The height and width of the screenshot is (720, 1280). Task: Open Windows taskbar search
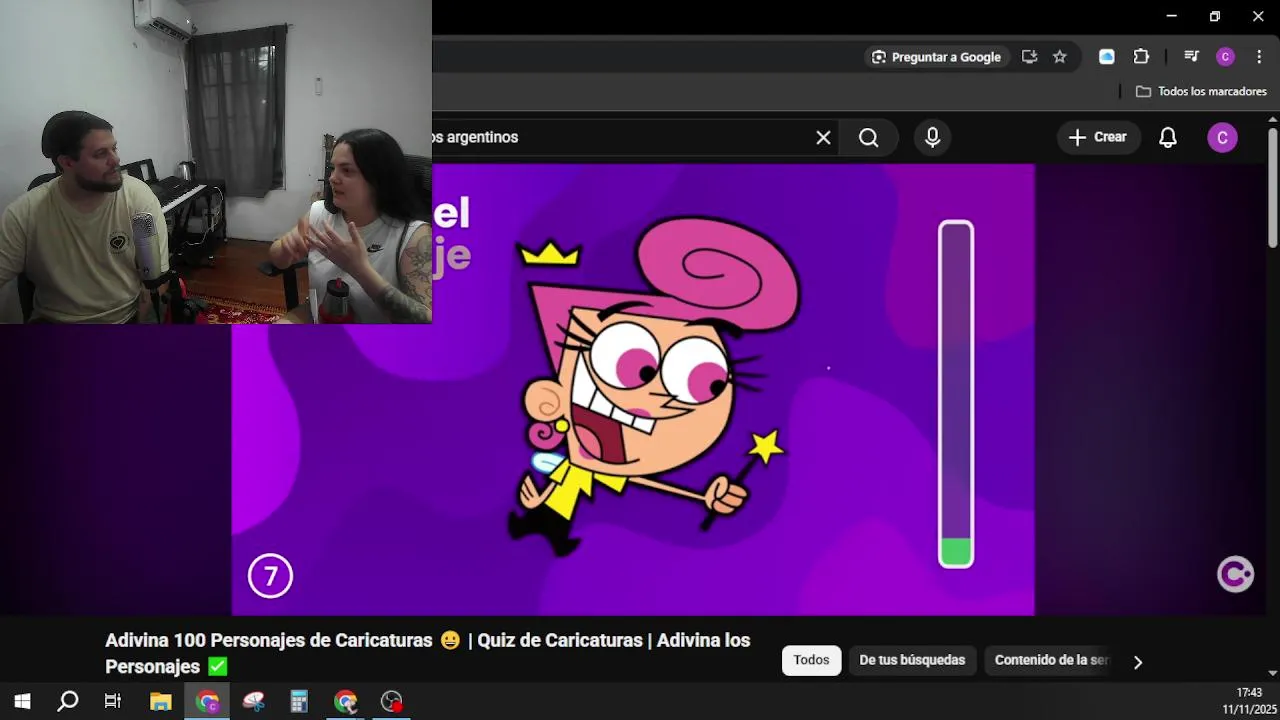tap(68, 701)
